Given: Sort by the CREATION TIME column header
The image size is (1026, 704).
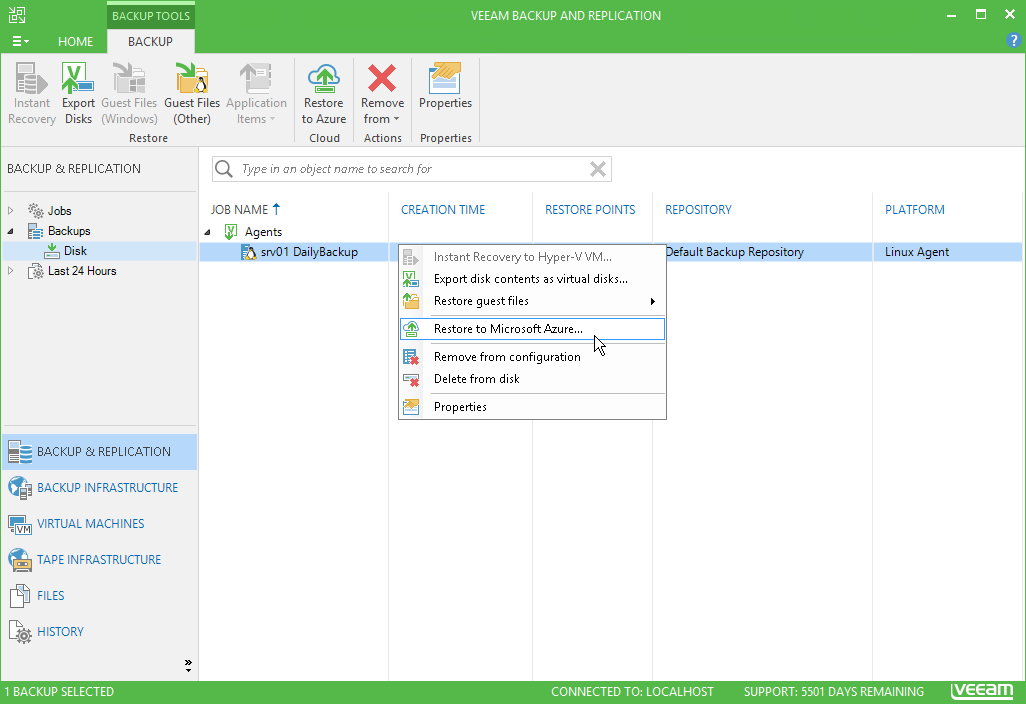Looking at the screenshot, I should 443,209.
